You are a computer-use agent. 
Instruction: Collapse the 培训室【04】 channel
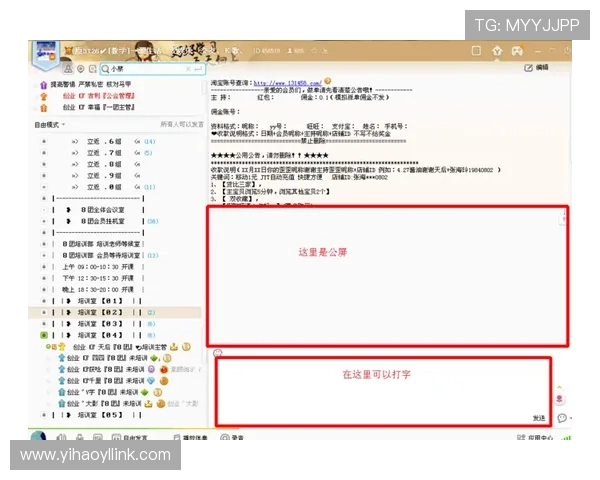point(44,335)
